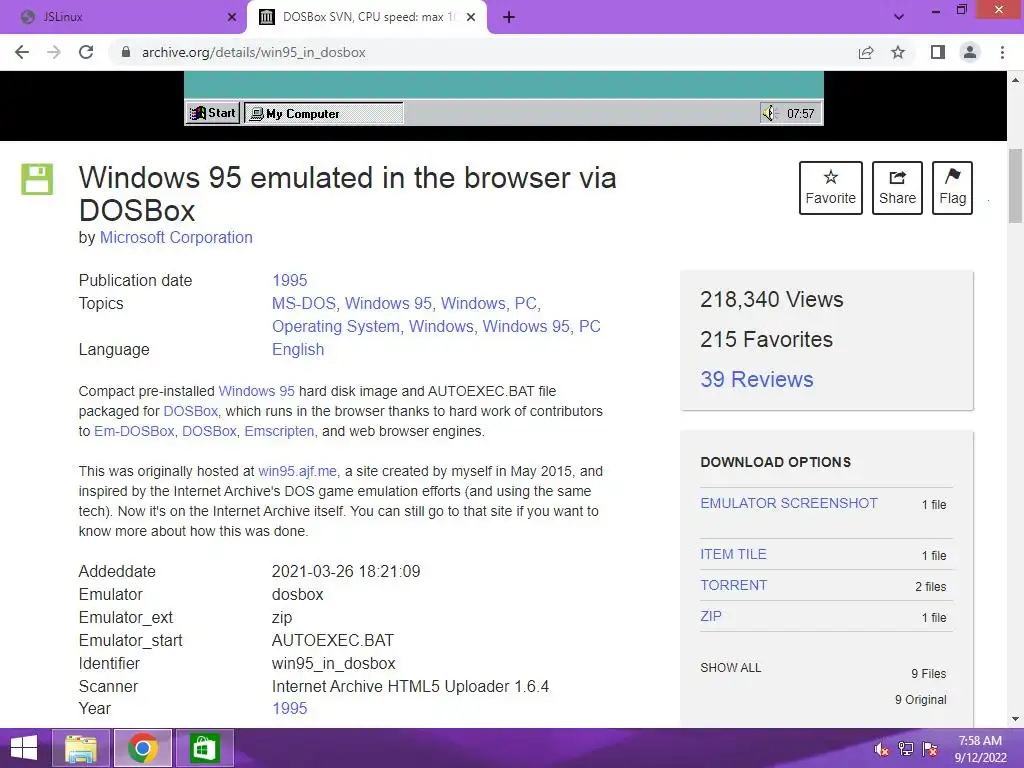The image size is (1024, 768).
Task: Go back using the browser back arrow
Action: (x=22, y=52)
